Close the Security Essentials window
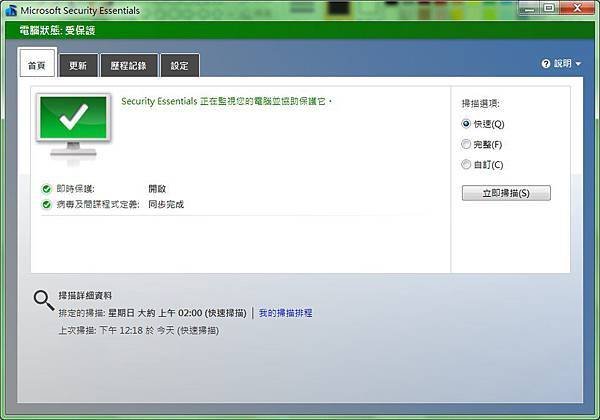The image size is (600, 420). pyautogui.click(x=578, y=8)
